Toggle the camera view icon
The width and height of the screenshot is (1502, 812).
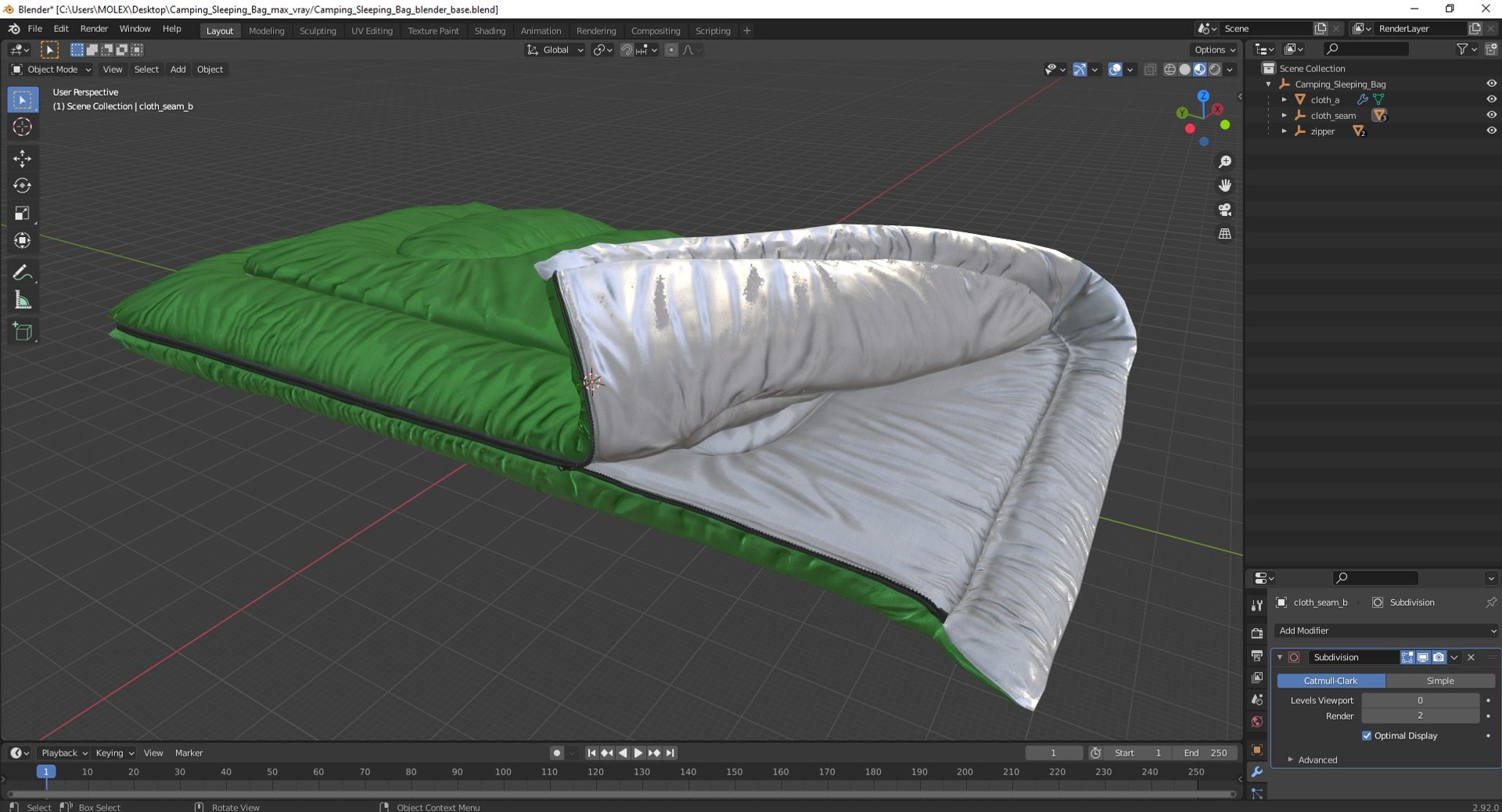point(1225,210)
